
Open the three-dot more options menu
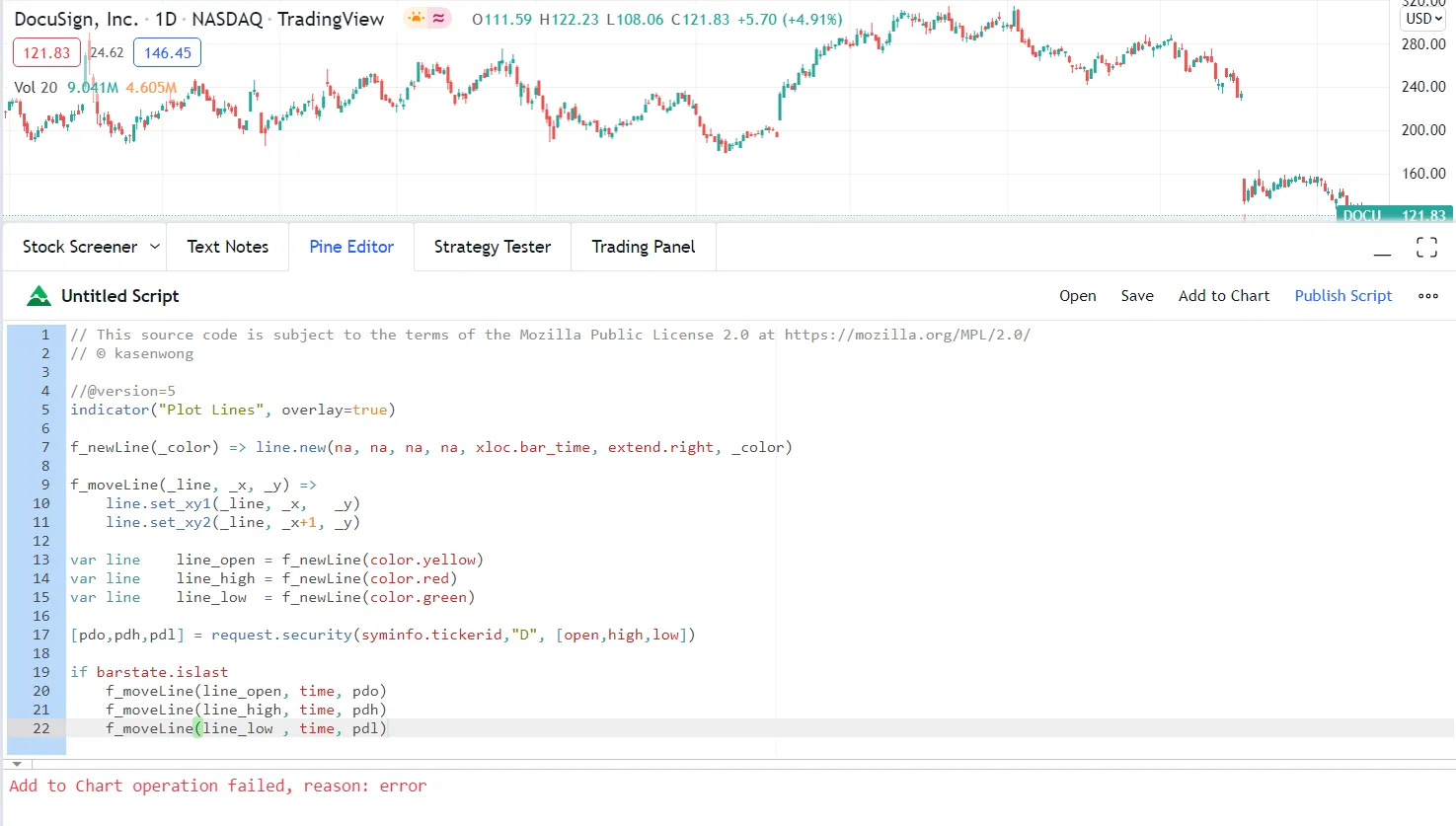pyautogui.click(x=1428, y=296)
